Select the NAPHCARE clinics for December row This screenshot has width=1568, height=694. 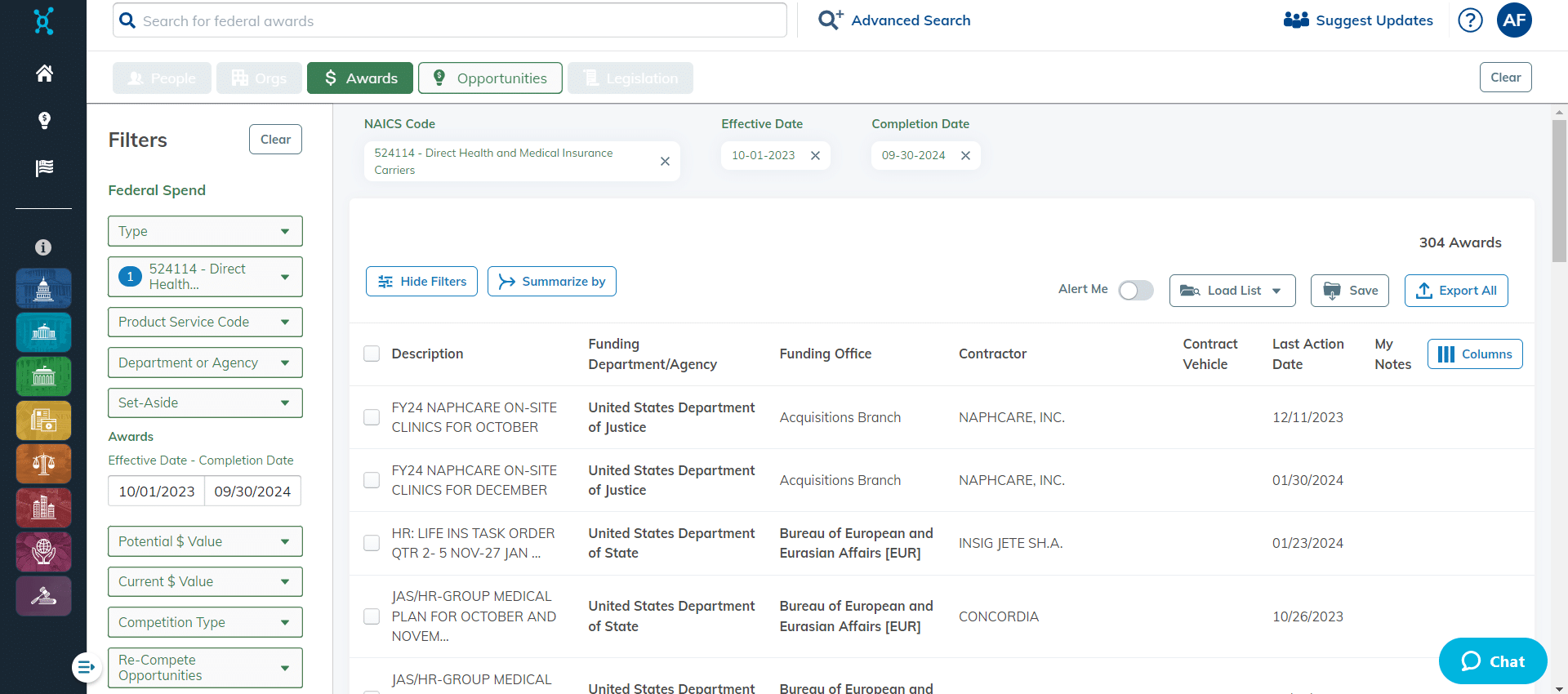click(372, 480)
